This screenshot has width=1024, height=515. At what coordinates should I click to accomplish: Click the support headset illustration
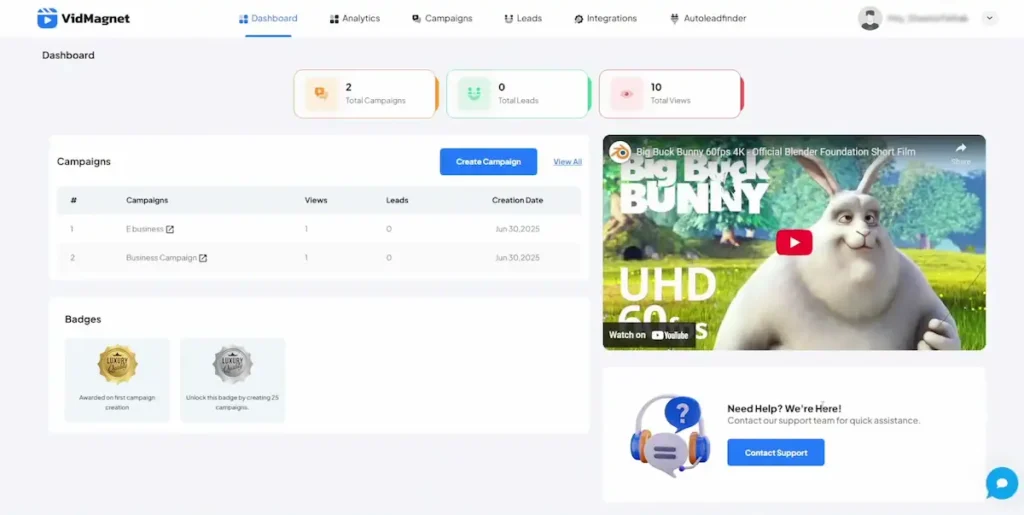(670, 436)
